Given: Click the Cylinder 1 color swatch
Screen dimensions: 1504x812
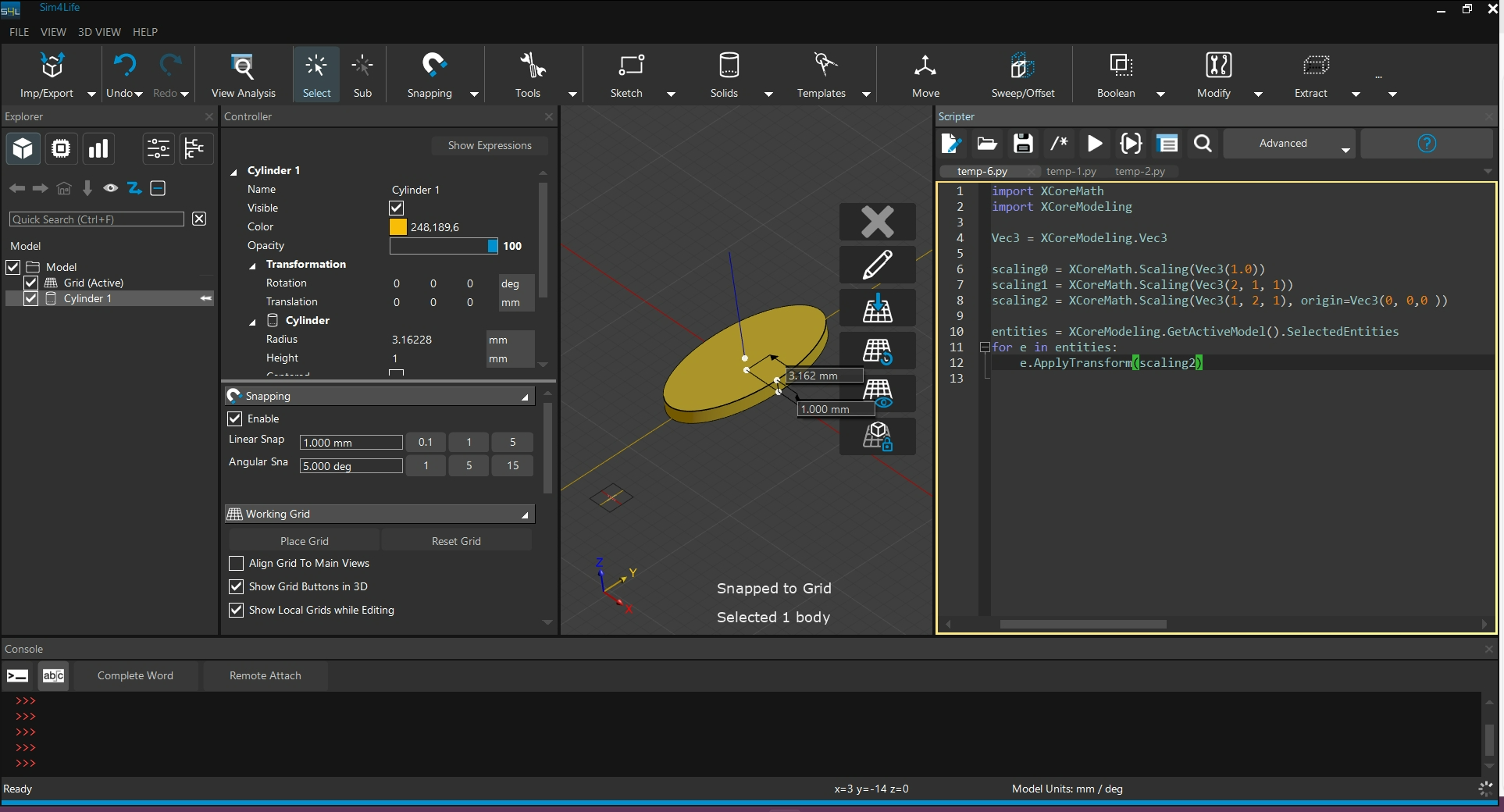Looking at the screenshot, I should point(397,227).
